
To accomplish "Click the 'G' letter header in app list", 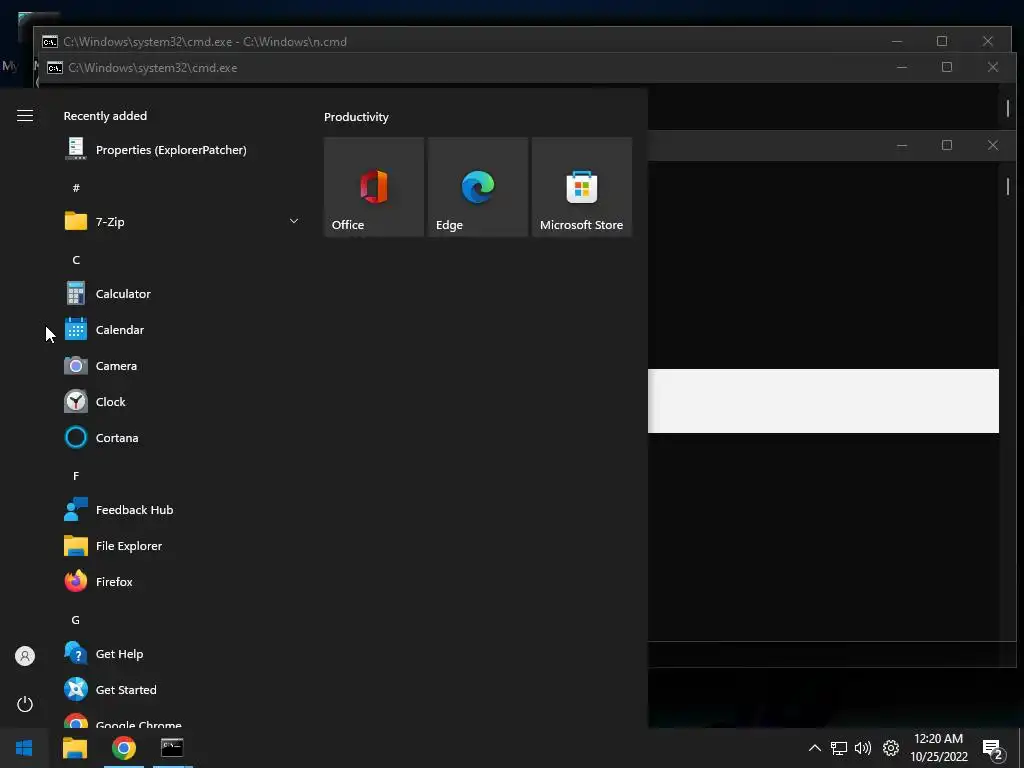I will pos(76,620).
